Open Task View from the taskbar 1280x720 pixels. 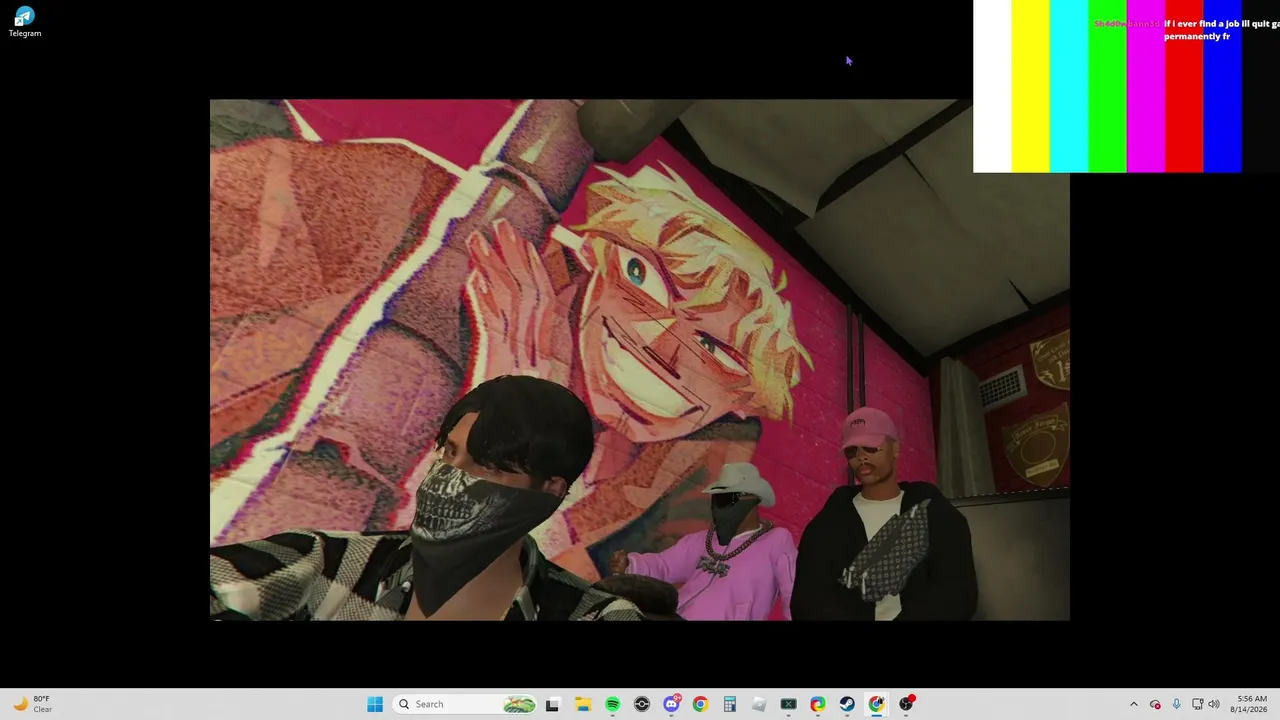coord(552,704)
